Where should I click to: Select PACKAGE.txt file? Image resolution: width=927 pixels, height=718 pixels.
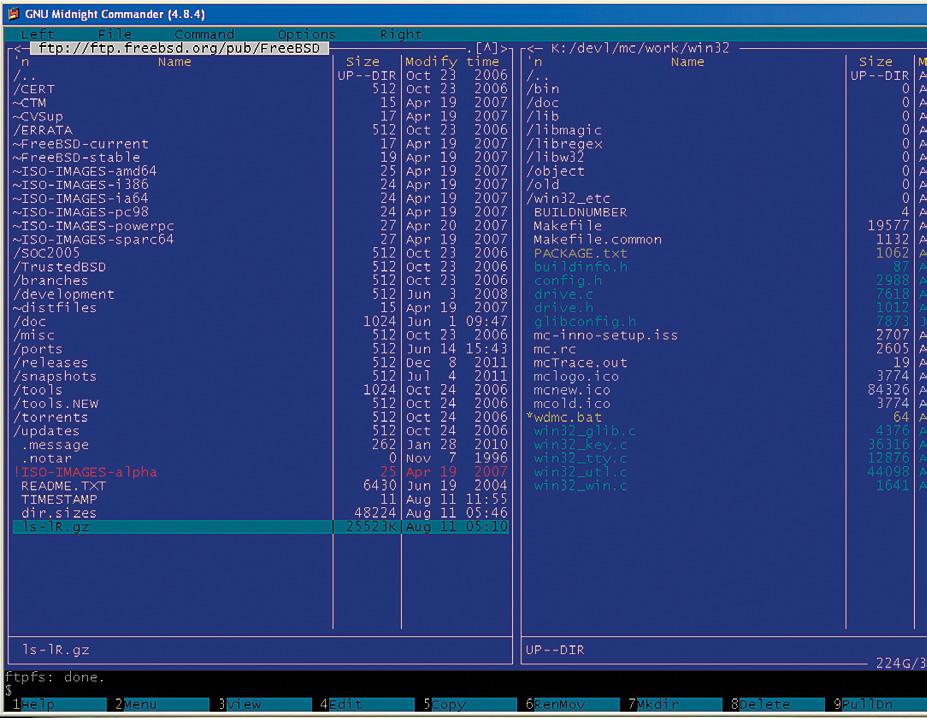tap(581, 253)
